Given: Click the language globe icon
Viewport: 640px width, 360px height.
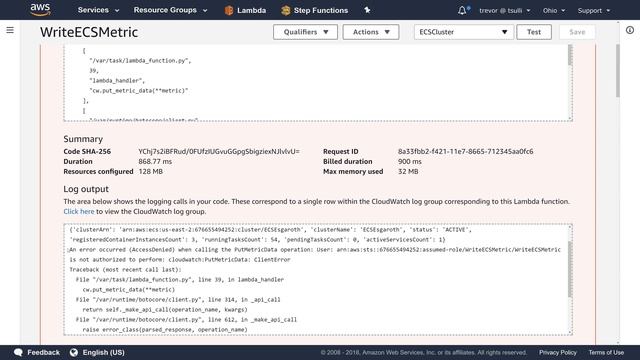Looking at the screenshot, I should pos(73,352).
